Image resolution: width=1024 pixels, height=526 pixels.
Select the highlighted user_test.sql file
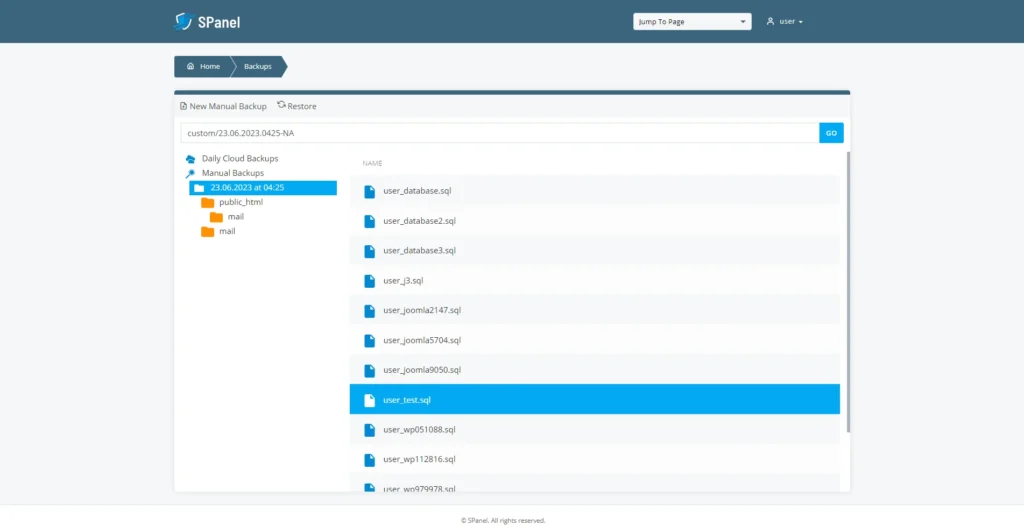[594, 399]
